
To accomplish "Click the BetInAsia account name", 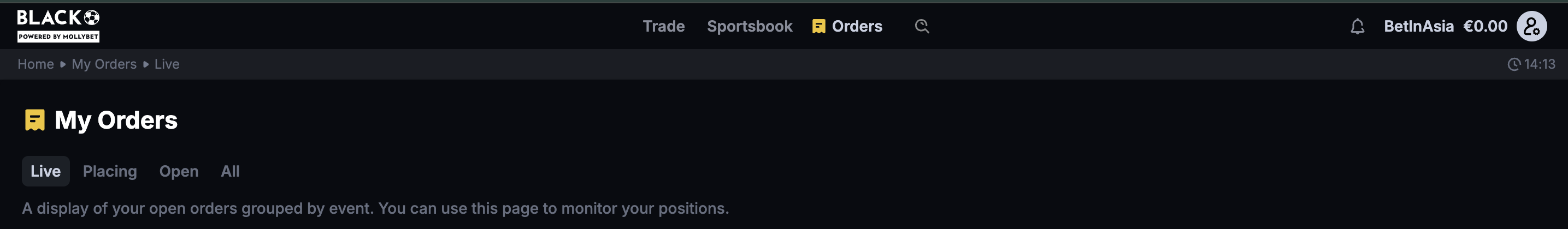I will (x=1418, y=26).
